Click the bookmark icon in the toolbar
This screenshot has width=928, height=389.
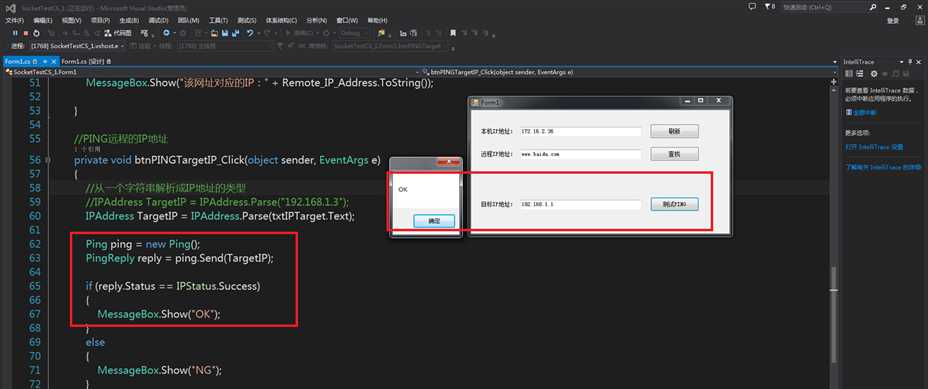point(453,33)
